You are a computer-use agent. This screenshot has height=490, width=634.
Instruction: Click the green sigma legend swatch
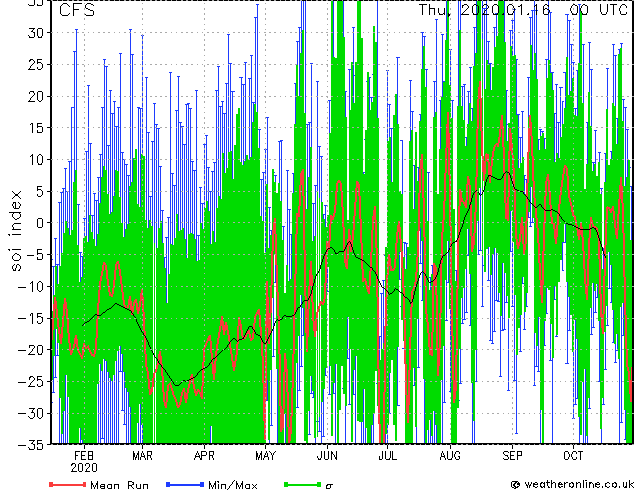pos(302,484)
